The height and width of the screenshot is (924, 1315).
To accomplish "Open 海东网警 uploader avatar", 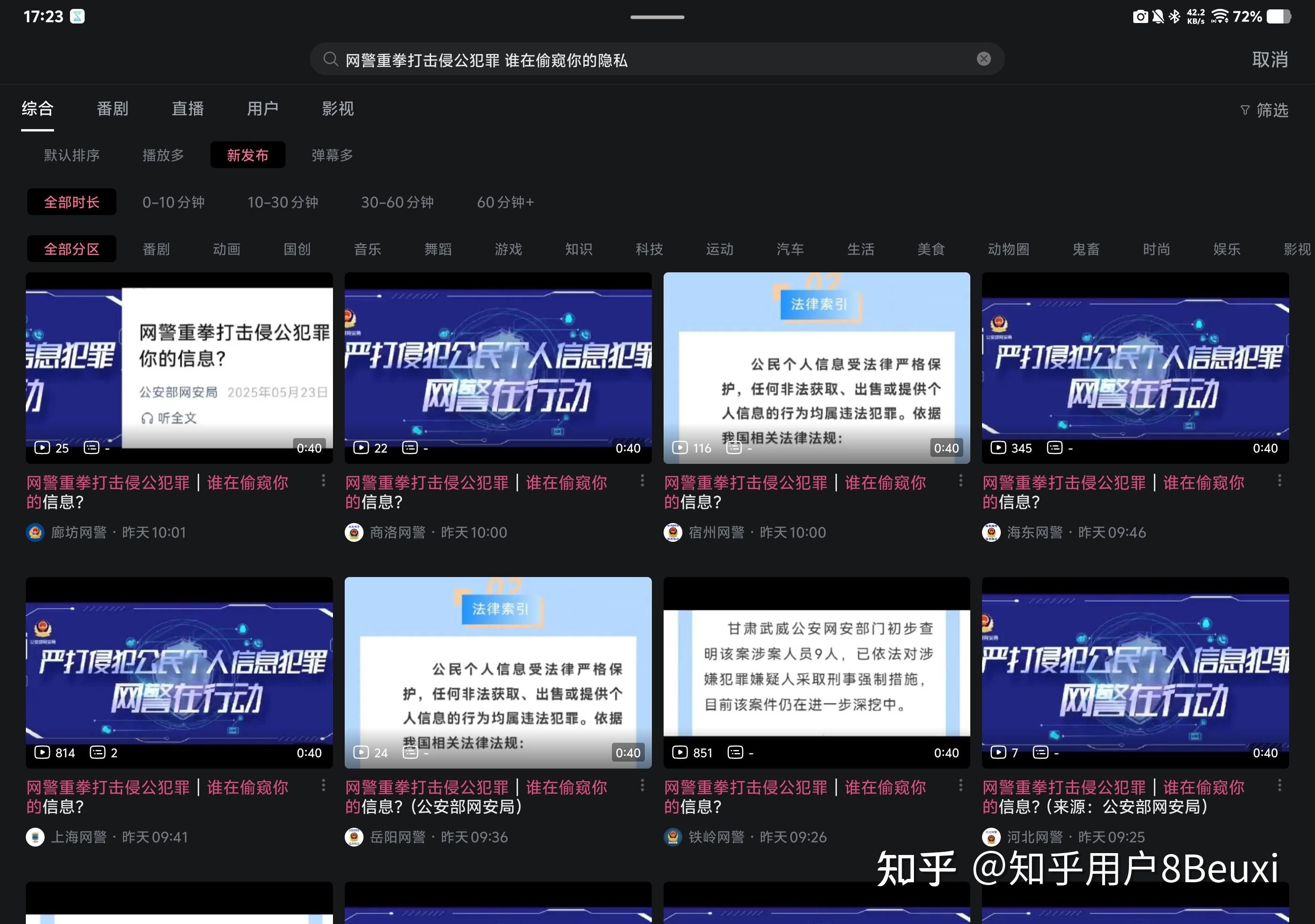I will pyautogui.click(x=991, y=532).
